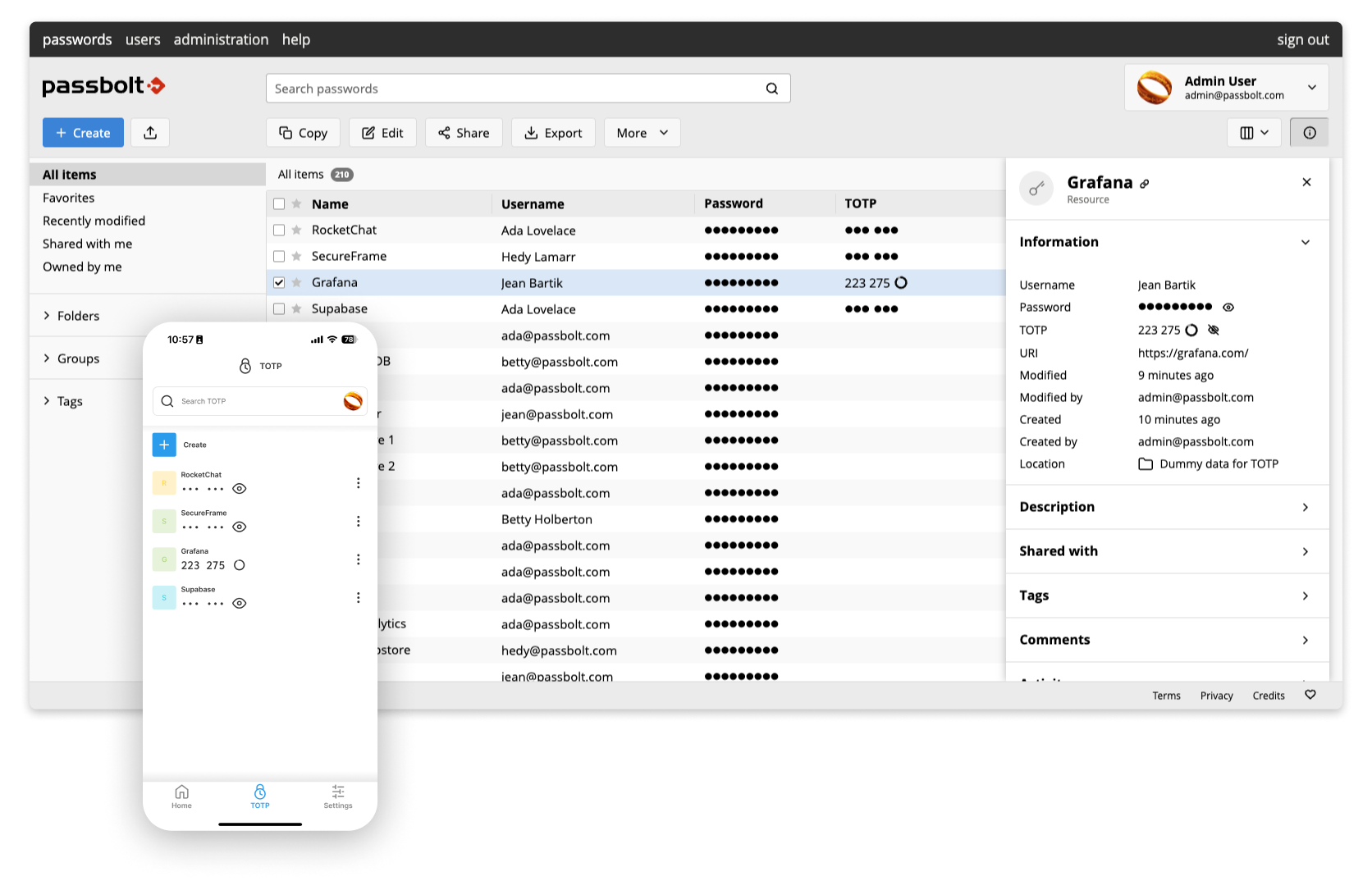Viewport: 1372px width, 890px height.
Task: Uncheck the Grafana row checkbox
Action: 279,283
